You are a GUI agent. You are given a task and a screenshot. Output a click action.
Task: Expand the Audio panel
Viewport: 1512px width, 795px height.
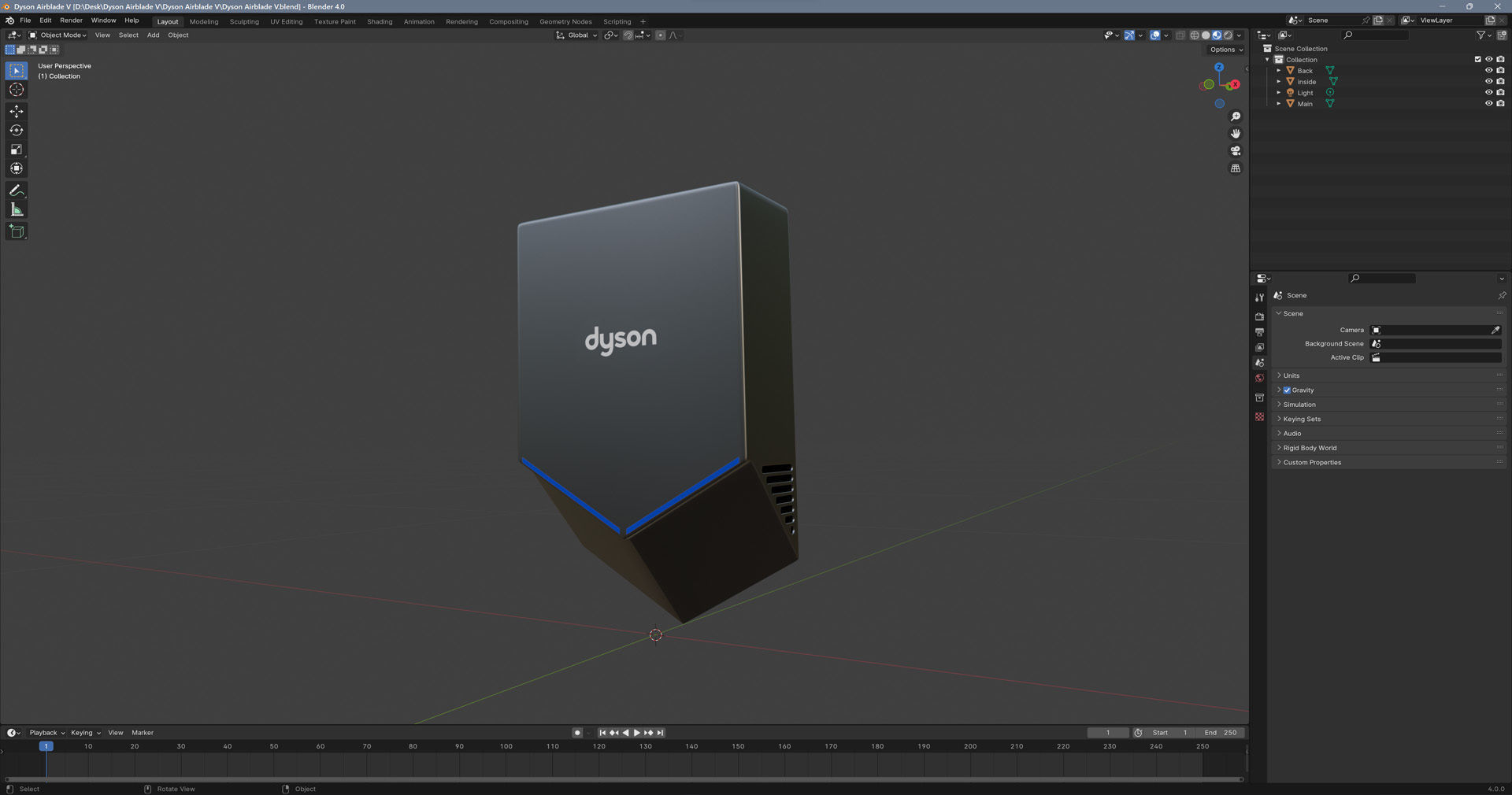tap(1390, 434)
